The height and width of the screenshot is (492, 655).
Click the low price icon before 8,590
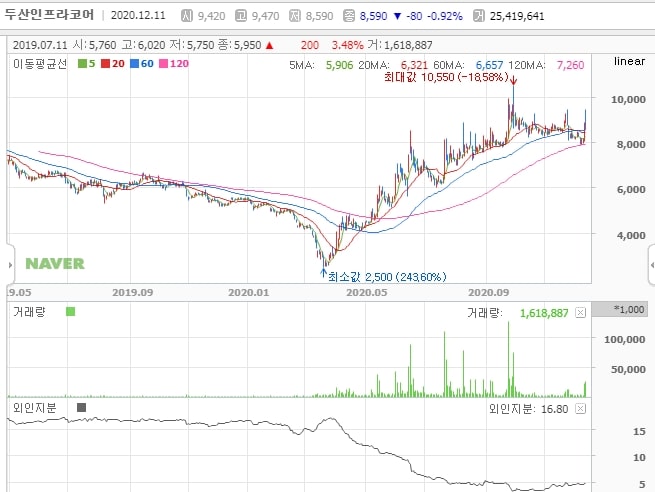[295, 16]
